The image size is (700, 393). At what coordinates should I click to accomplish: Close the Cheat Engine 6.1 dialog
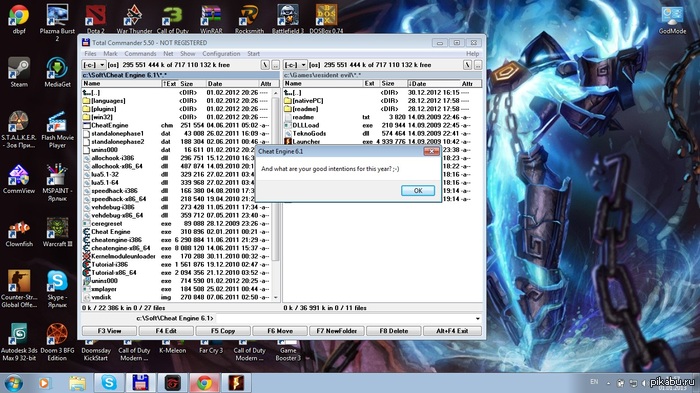[x=431, y=151]
